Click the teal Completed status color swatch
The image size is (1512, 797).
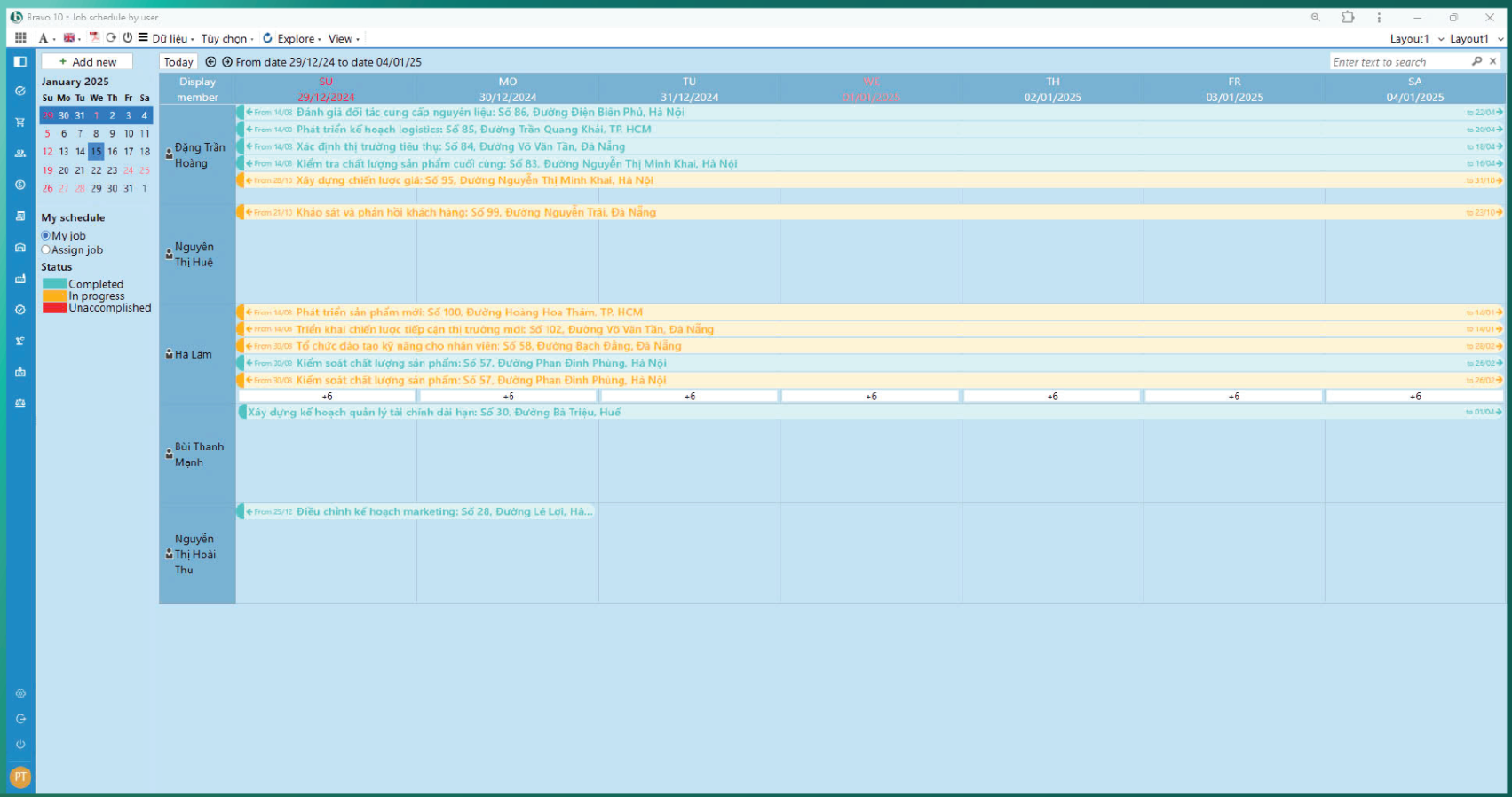tap(54, 284)
